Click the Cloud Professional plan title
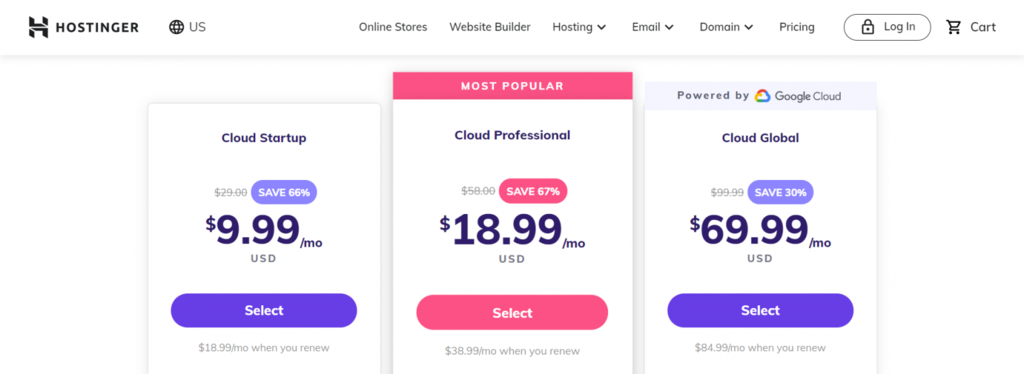 pyautogui.click(x=513, y=135)
